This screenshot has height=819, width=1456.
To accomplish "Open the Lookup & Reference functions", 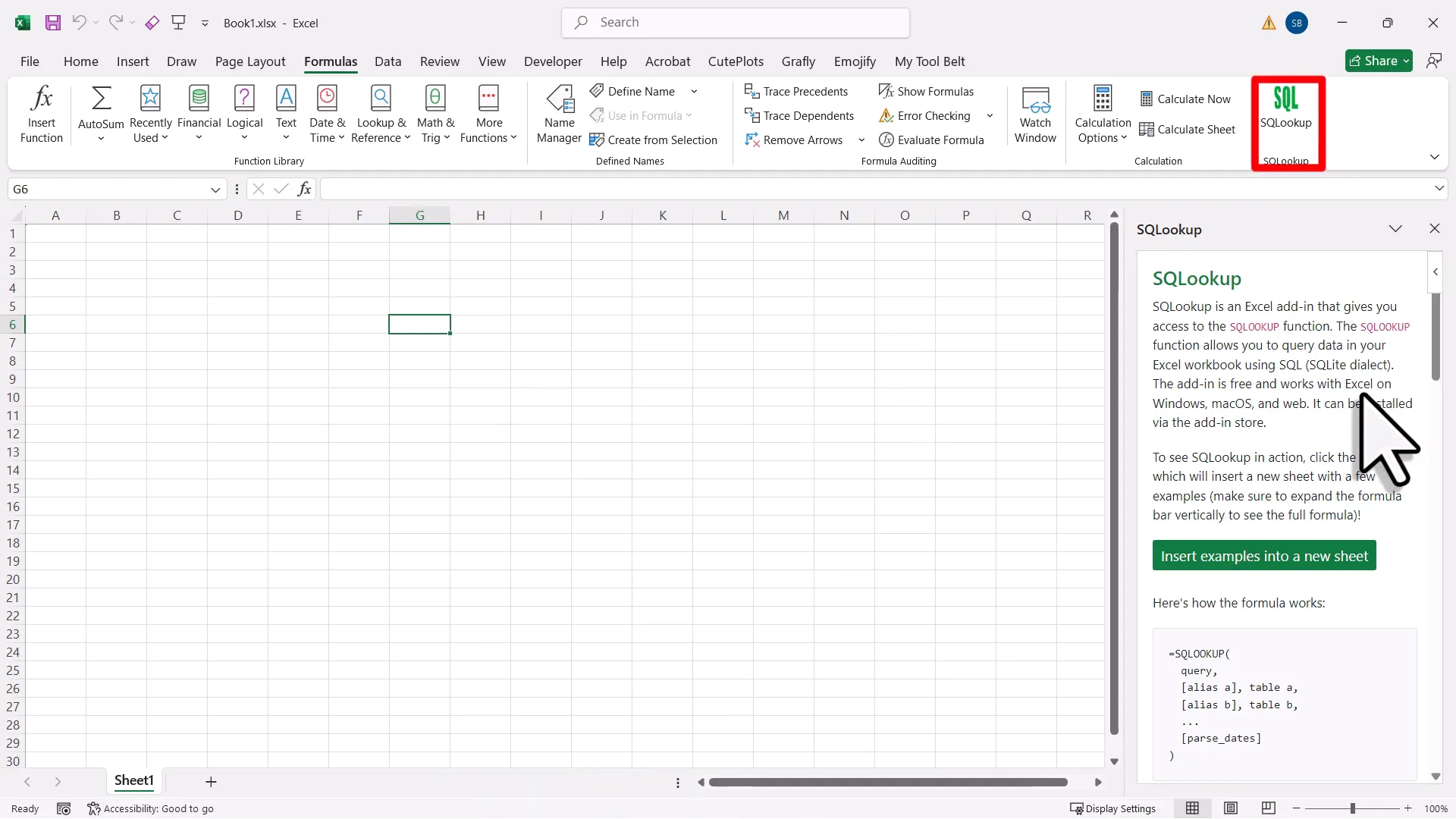I will click(381, 114).
